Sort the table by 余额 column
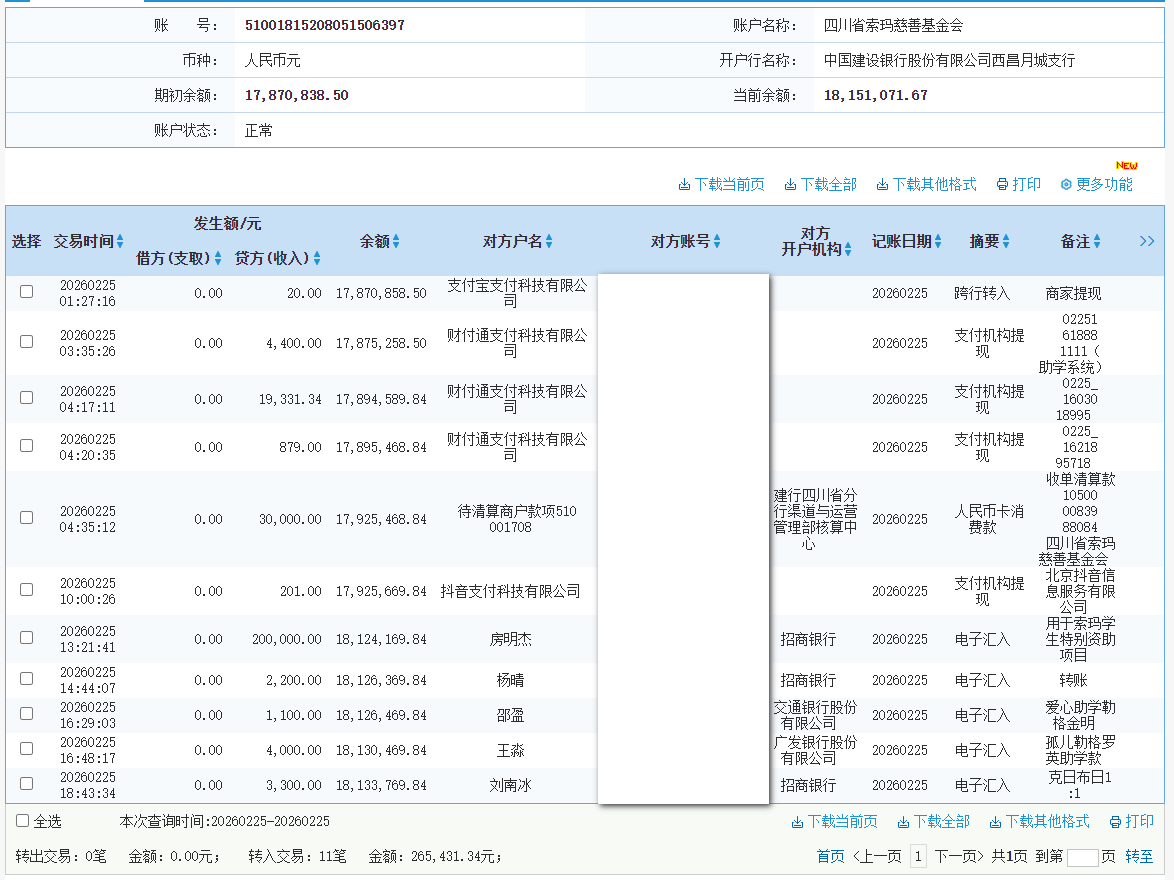The image size is (1174, 880). (x=396, y=240)
